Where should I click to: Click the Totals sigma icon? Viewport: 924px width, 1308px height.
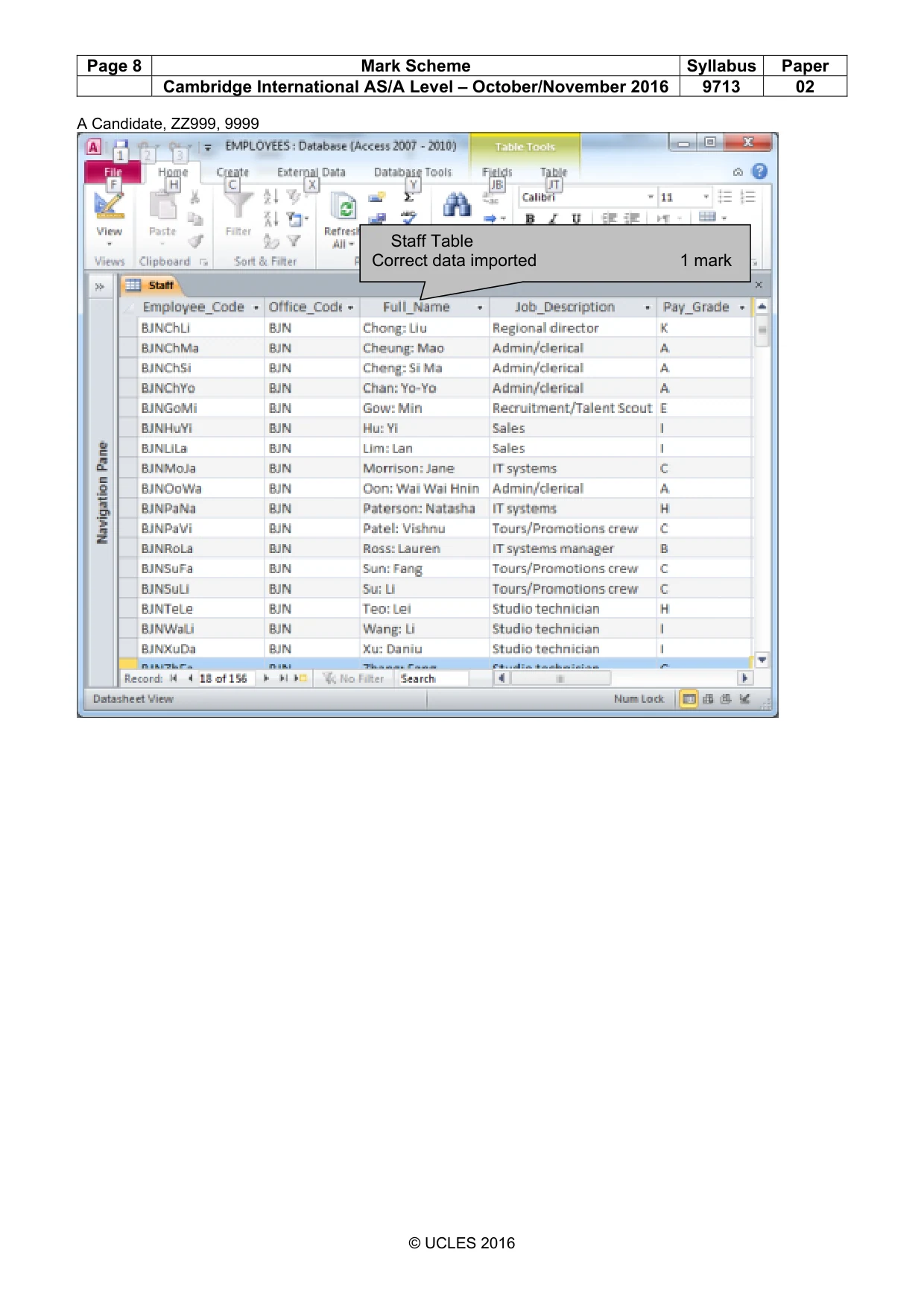point(408,198)
